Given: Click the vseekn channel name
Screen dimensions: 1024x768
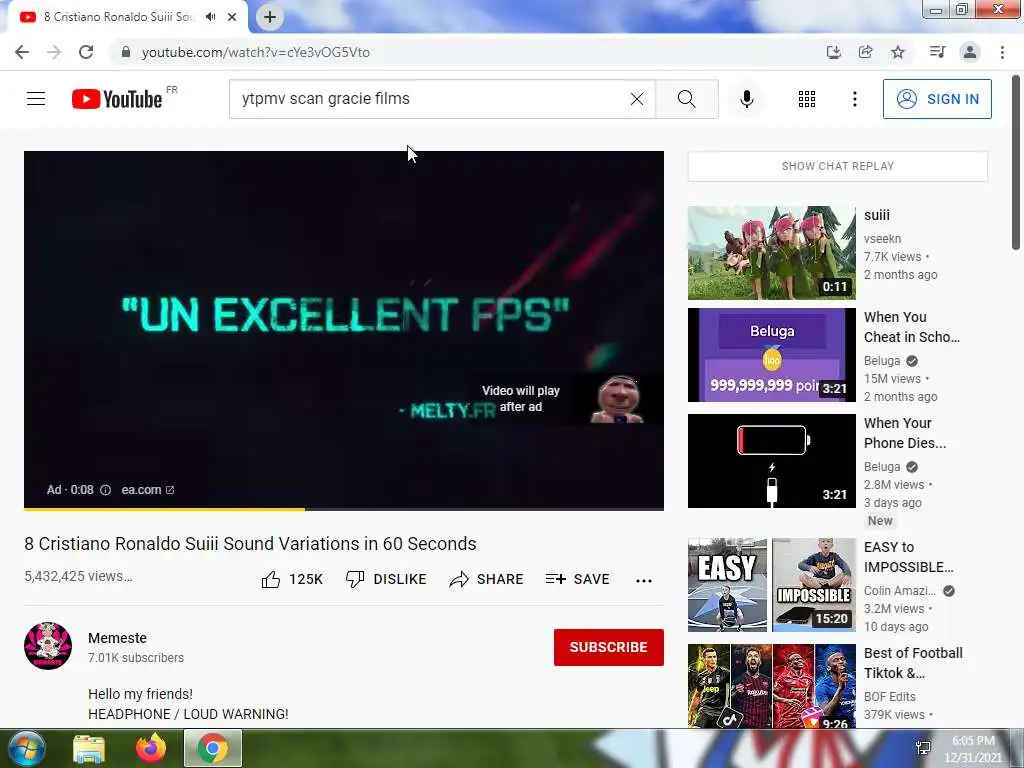Looking at the screenshot, I should pyautogui.click(x=882, y=239).
